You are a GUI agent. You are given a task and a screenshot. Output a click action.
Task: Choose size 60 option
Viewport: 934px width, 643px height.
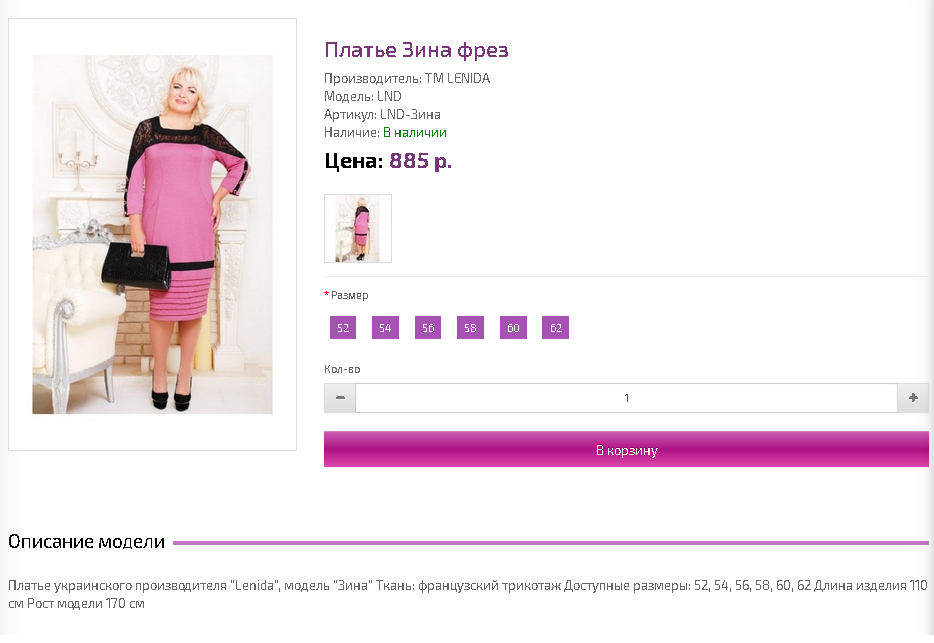pos(513,328)
